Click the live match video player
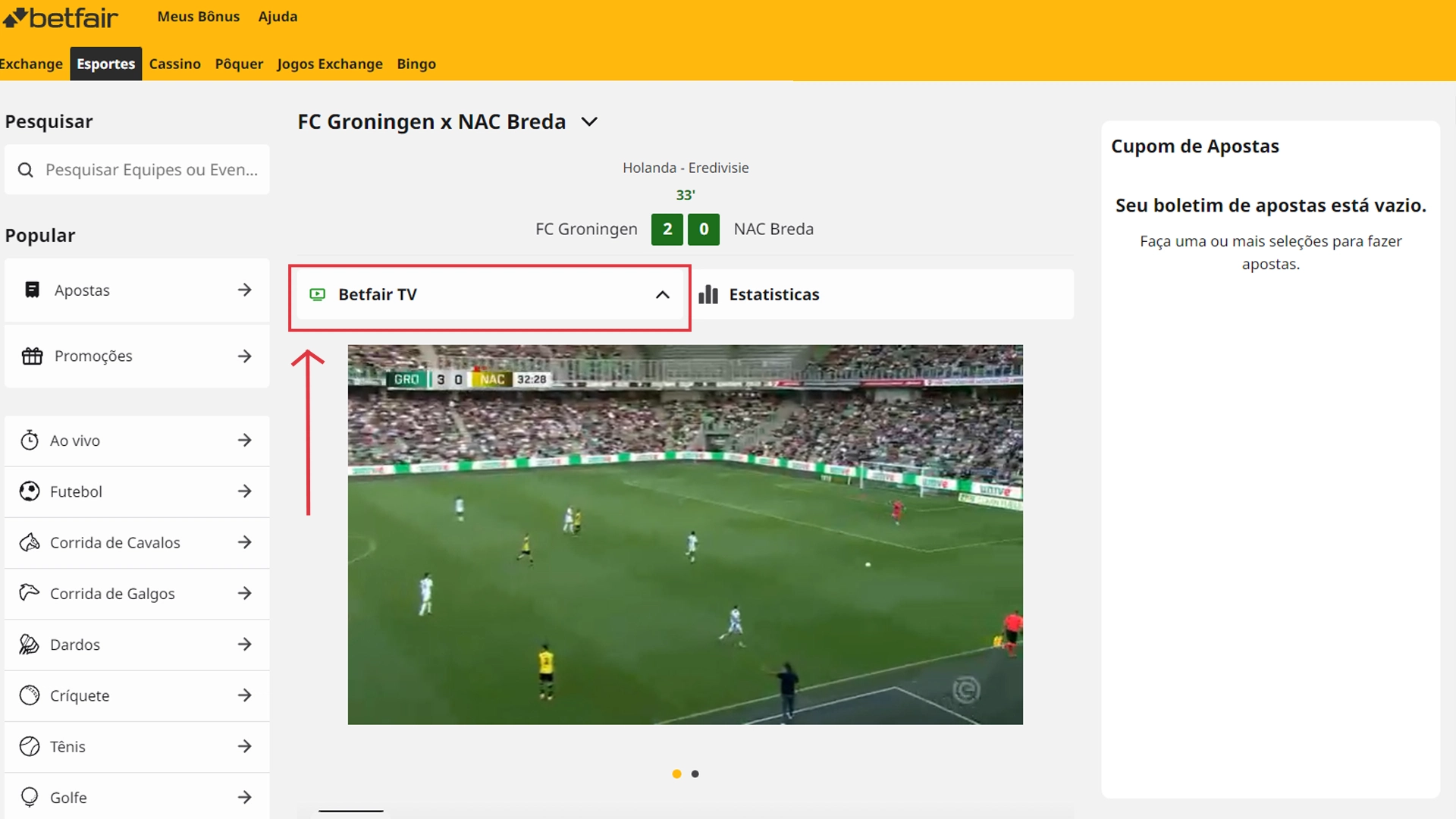Viewport: 1456px width, 819px height. (686, 535)
